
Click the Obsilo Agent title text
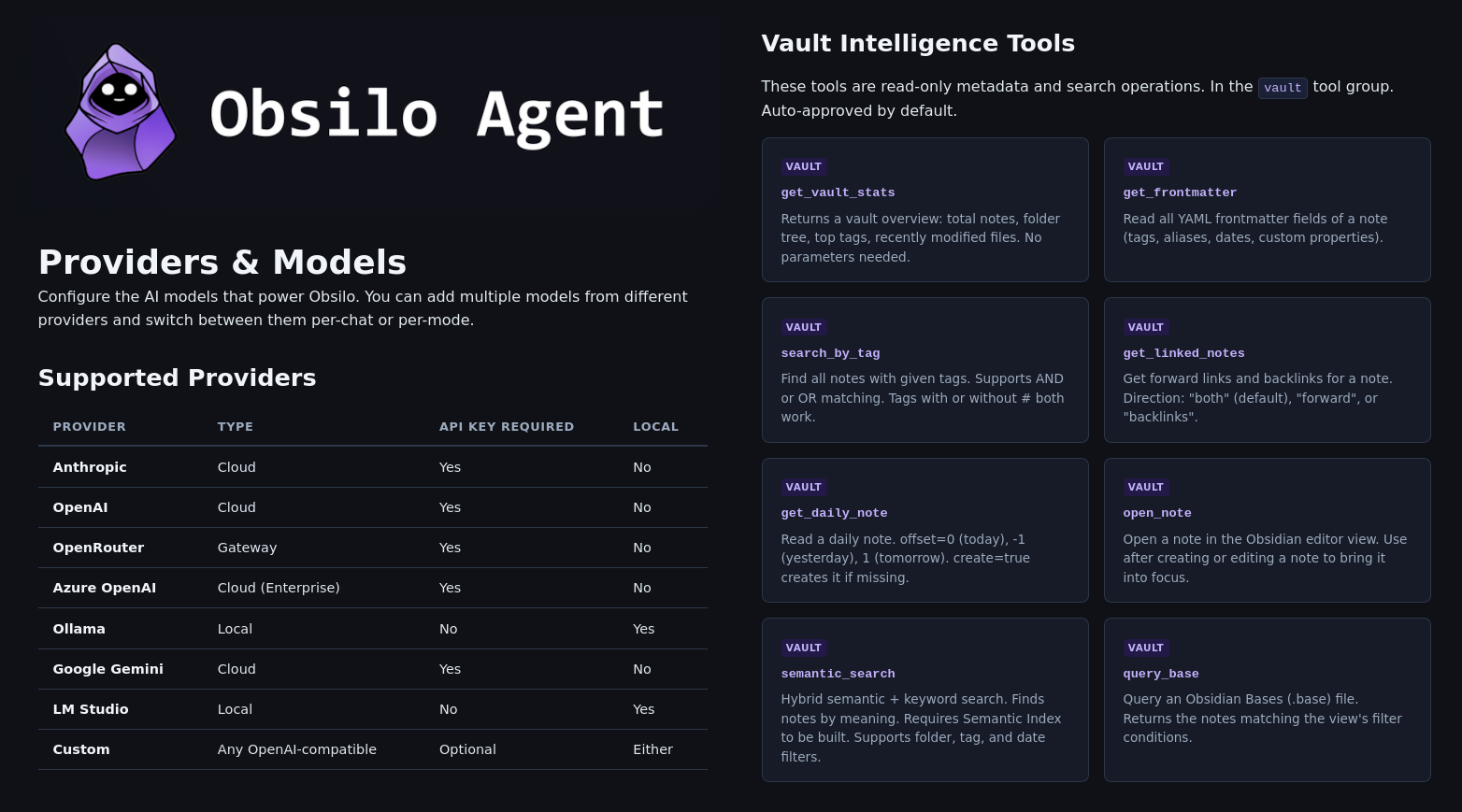tap(437, 114)
